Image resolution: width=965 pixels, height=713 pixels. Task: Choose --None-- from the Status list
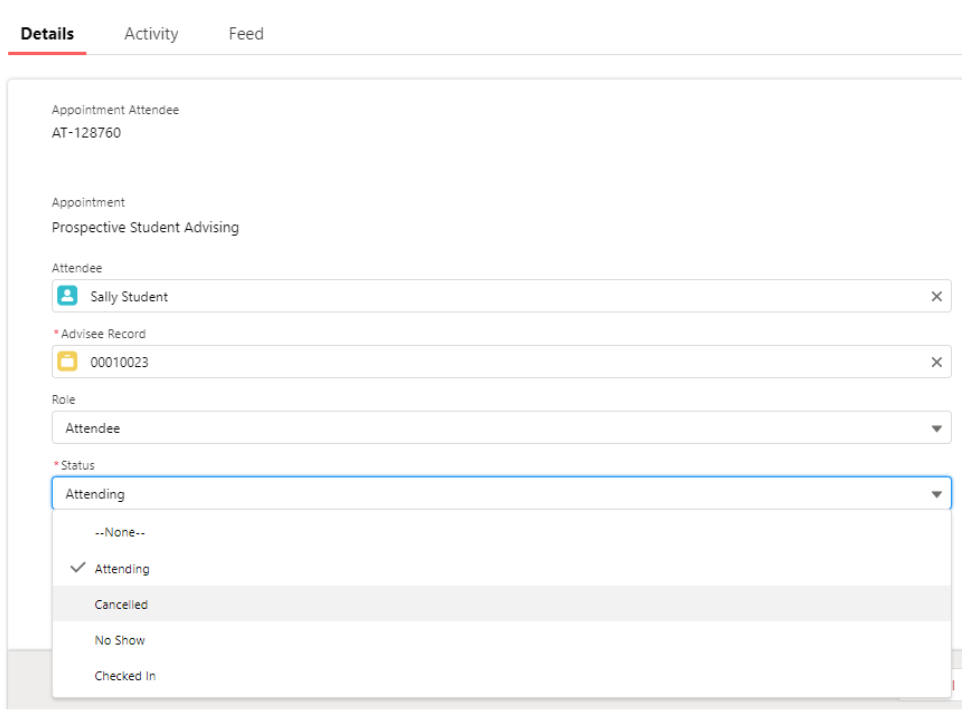click(x=119, y=532)
